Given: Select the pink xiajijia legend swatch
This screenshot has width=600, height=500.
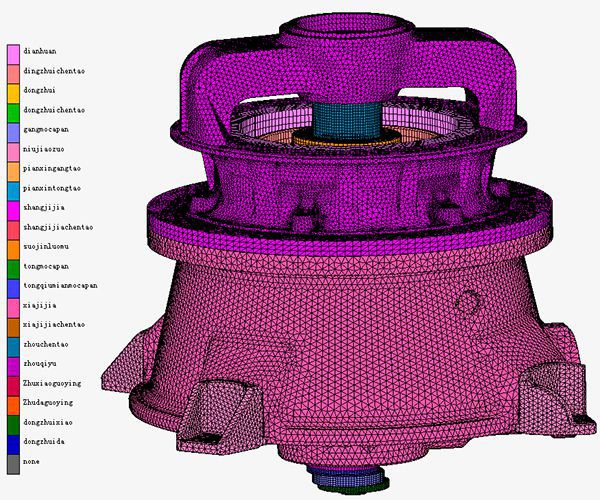Looking at the screenshot, I should [x=13, y=305].
